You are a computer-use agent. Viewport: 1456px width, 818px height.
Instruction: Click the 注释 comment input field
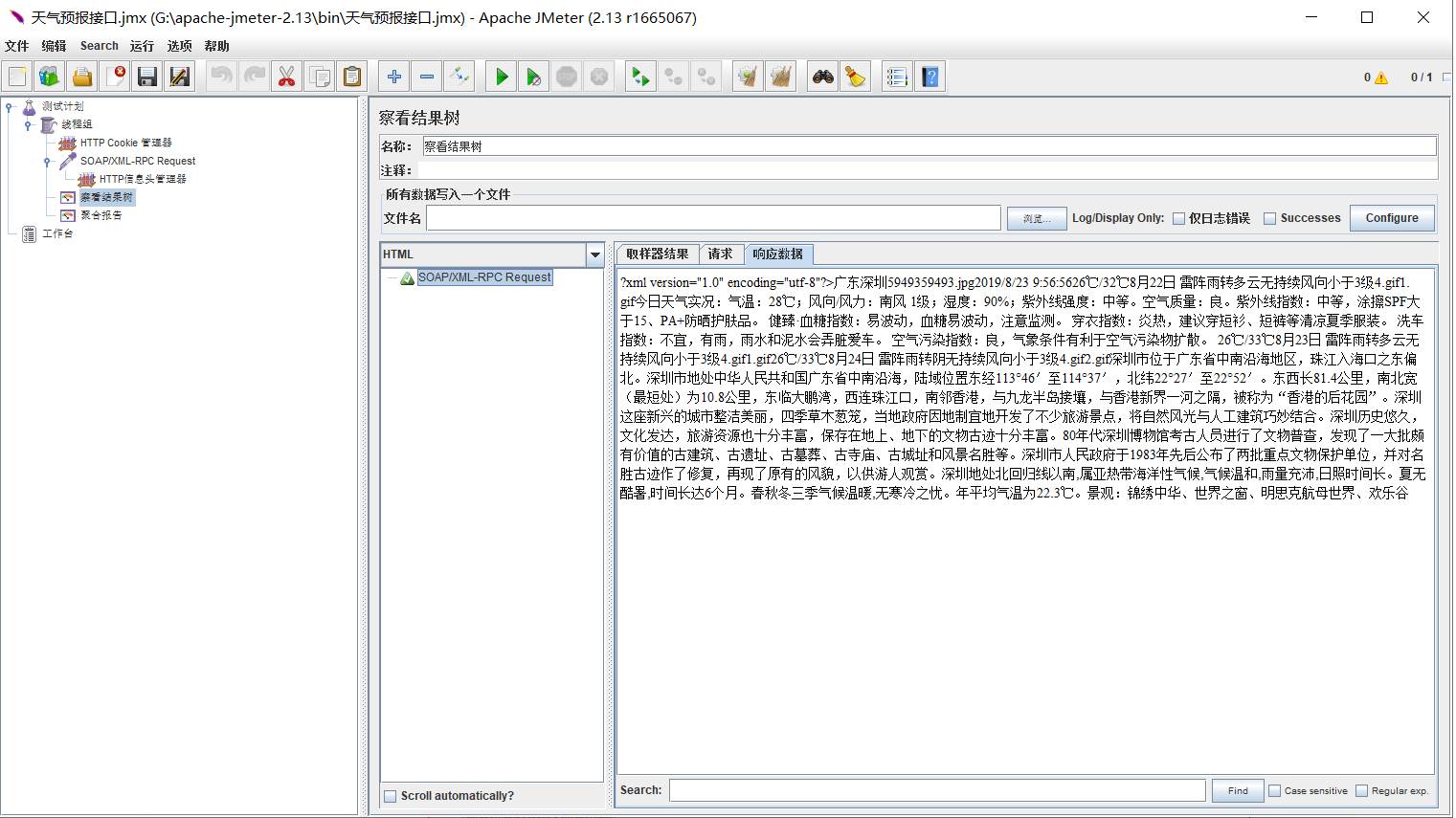(929, 170)
